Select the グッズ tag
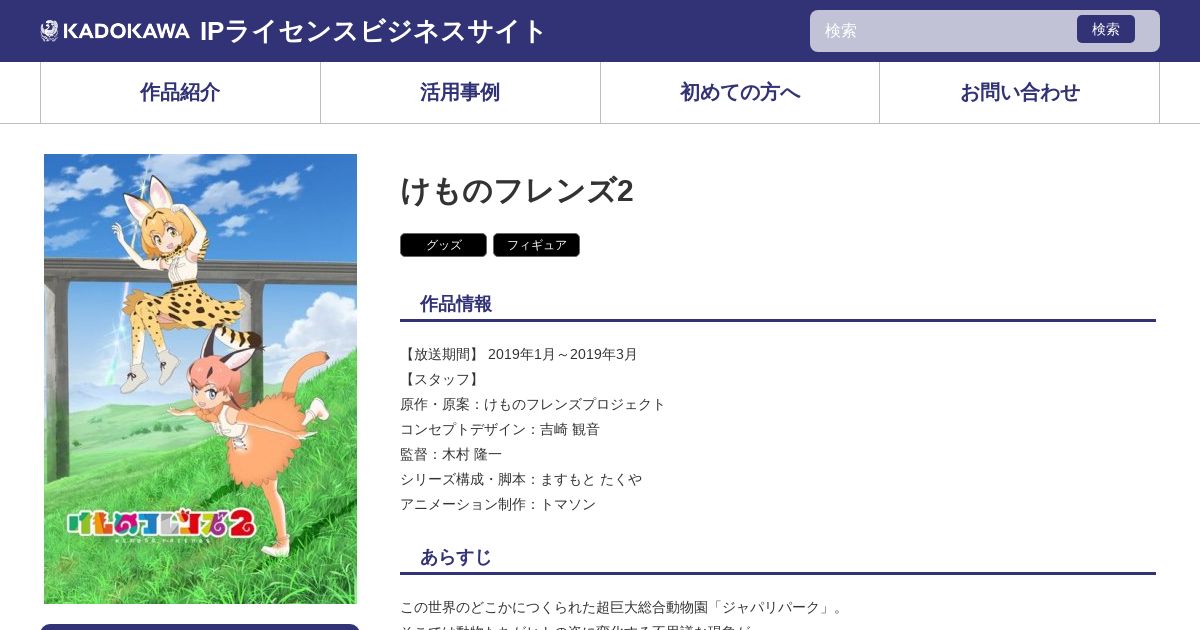This screenshot has height=630, width=1200. [x=443, y=245]
